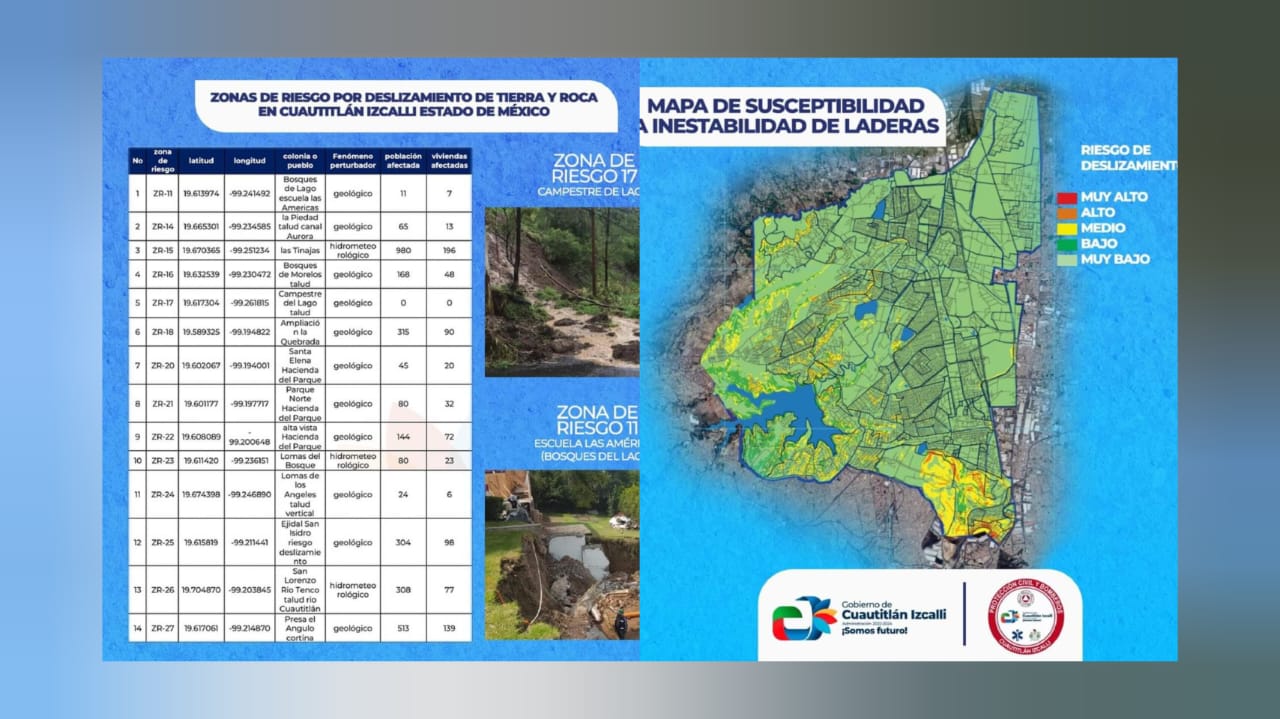Image resolution: width=1280 pixels, height=719 pixels.
Task: Click the '¡Somos futuro!' slogan text
Action: point(873,631)
